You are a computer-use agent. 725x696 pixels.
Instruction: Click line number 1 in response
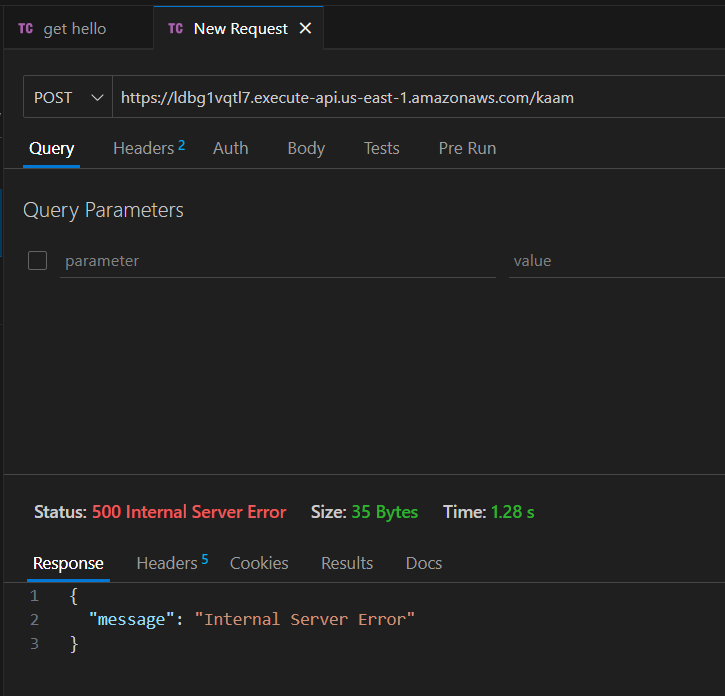point(34,596)
